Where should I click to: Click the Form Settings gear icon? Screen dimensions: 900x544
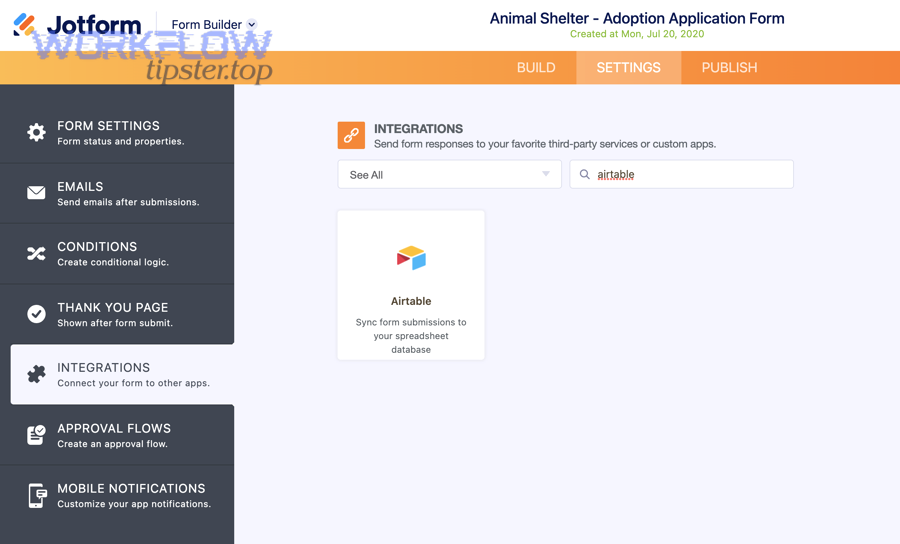(36, 133)
